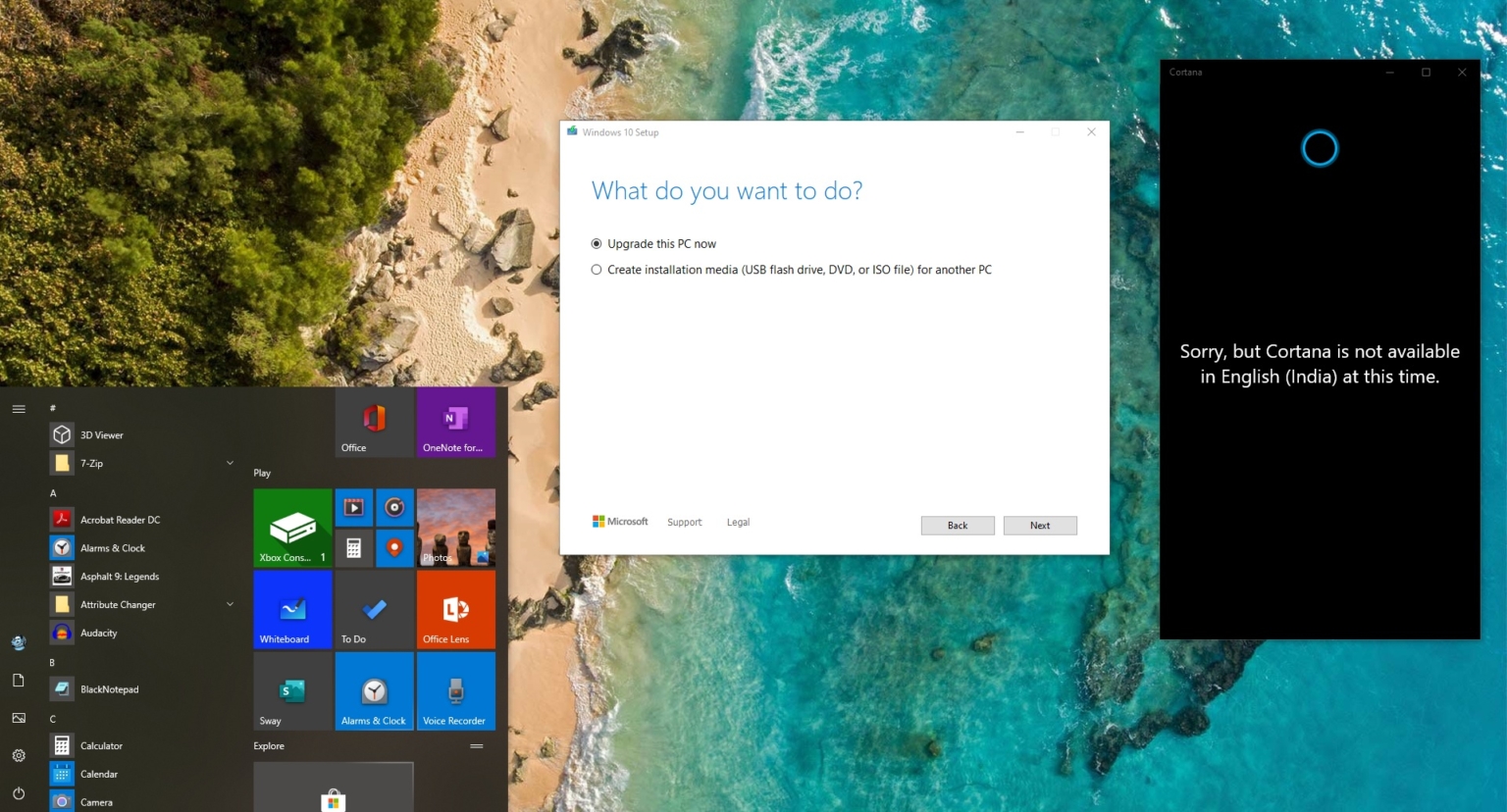Screen dimensions: 1507x812
Task: Collapse the Start menu hamburger panel
Action: tap(18, 409)
